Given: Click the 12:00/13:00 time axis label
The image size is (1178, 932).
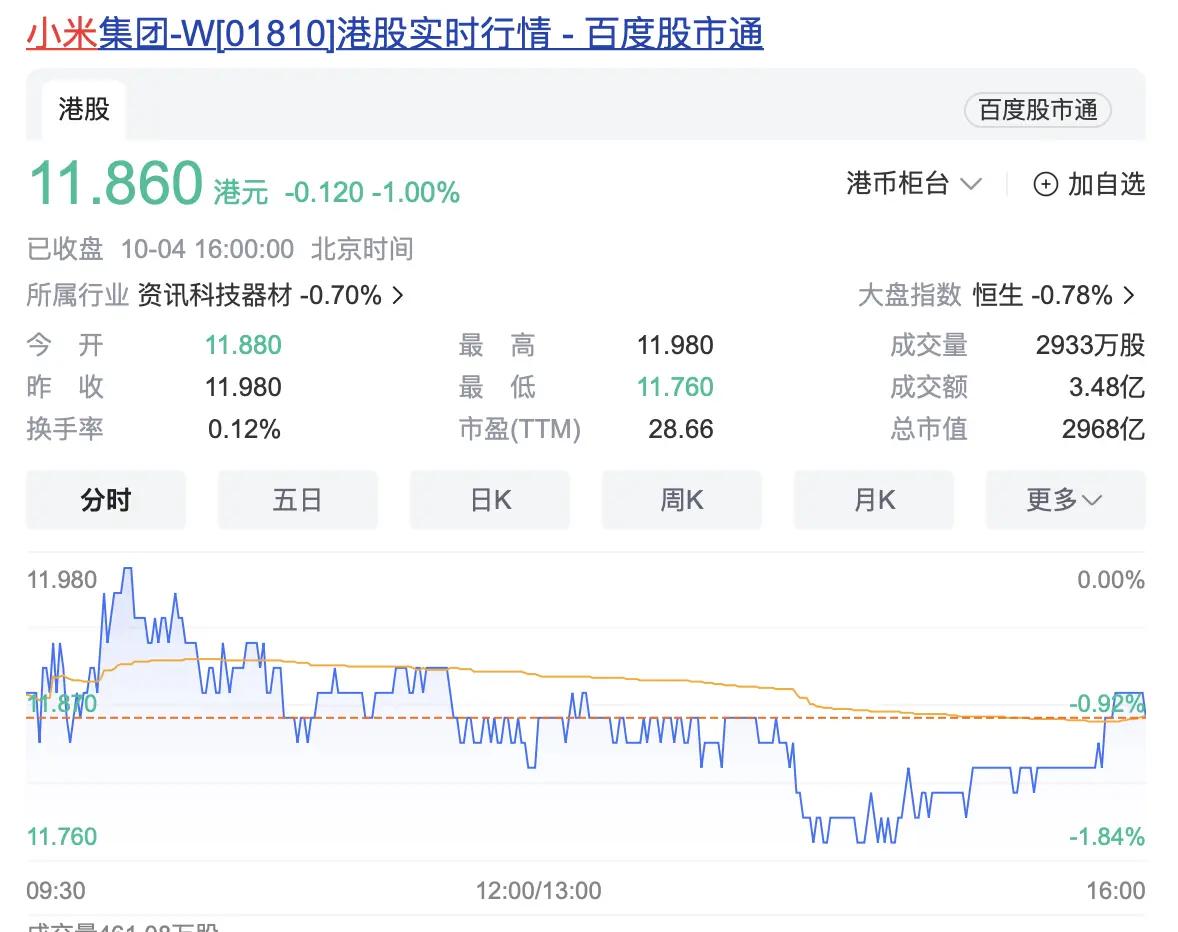Looking at the screenshot, I should click(539, 891).
